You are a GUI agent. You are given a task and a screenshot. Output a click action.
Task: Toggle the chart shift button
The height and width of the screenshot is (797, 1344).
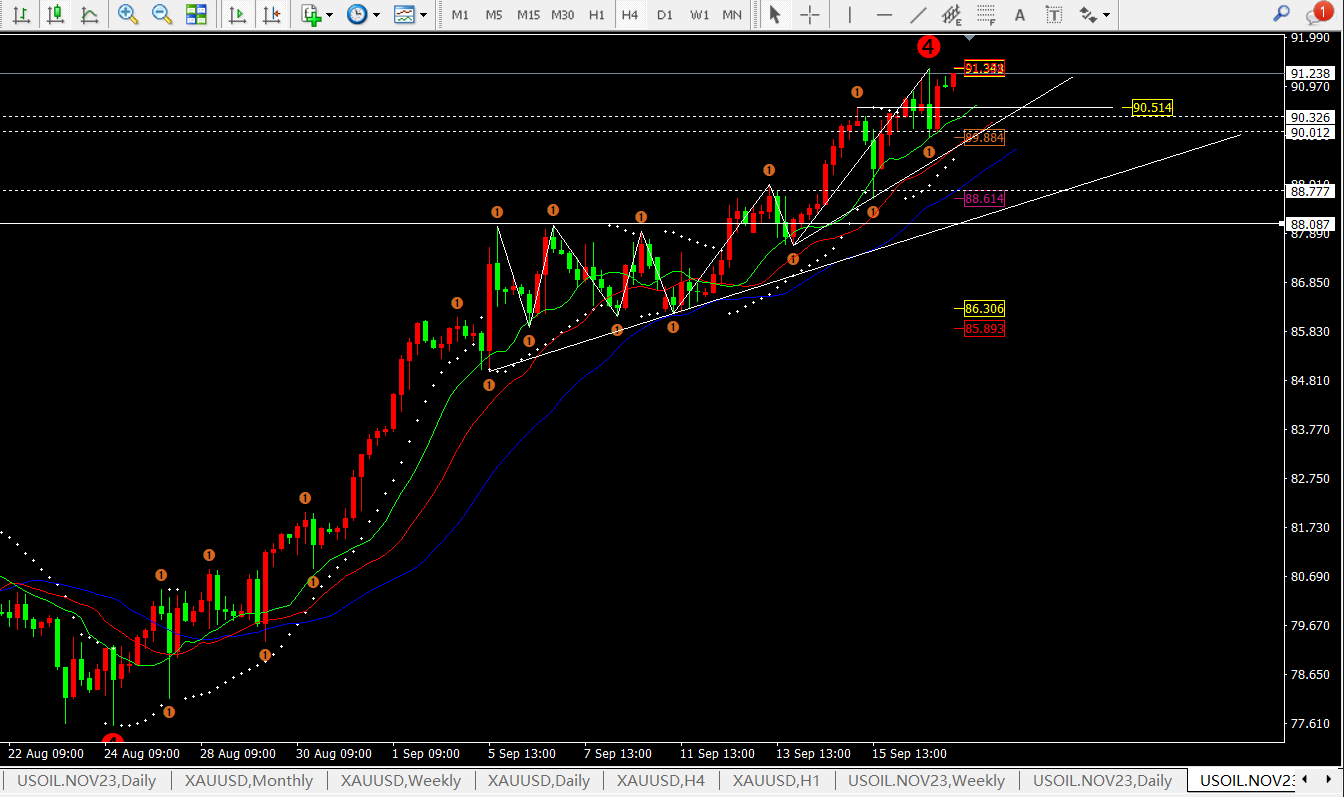[270, 14]
